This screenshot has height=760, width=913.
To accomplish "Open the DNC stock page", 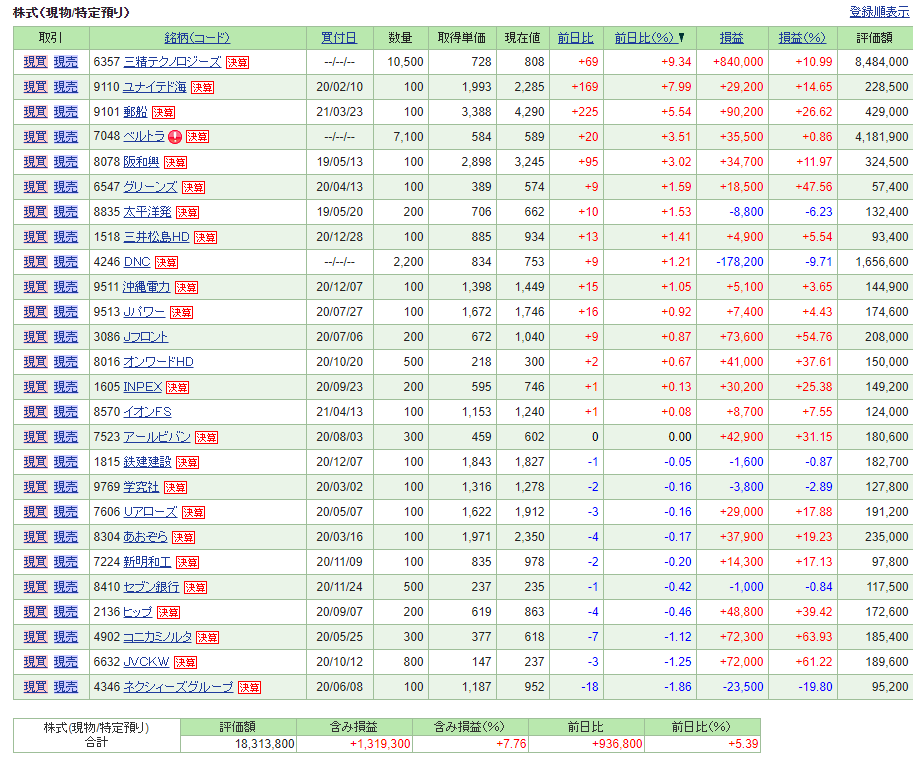I will (137, 262).
